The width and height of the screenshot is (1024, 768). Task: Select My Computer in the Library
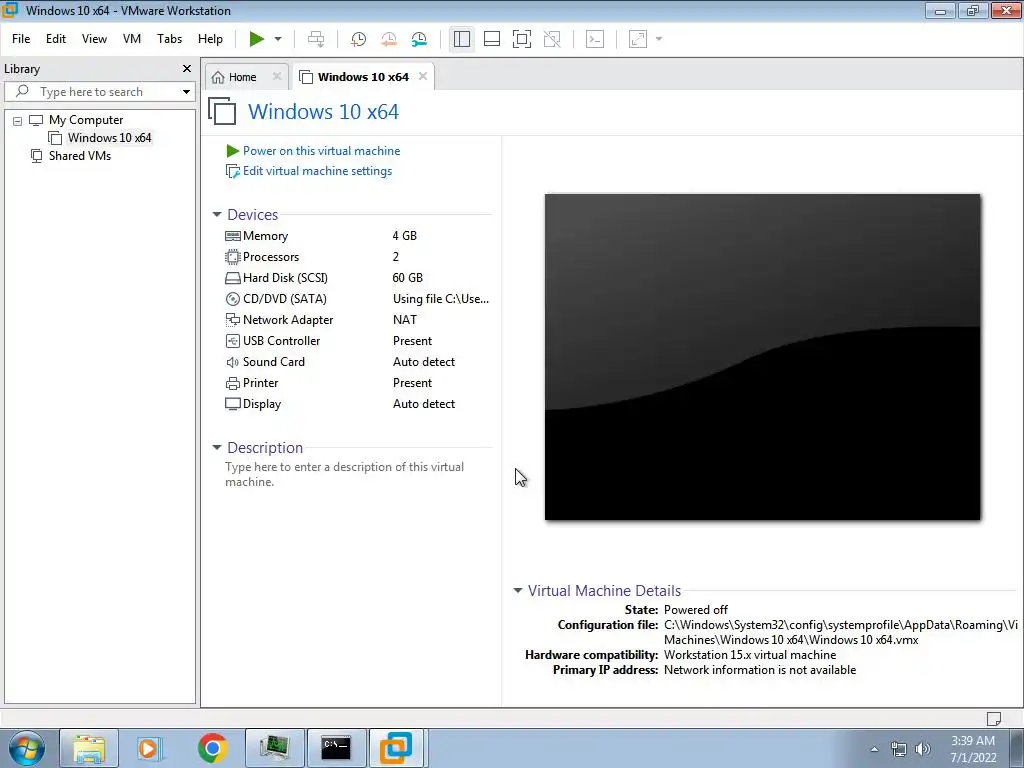point(86,120)
